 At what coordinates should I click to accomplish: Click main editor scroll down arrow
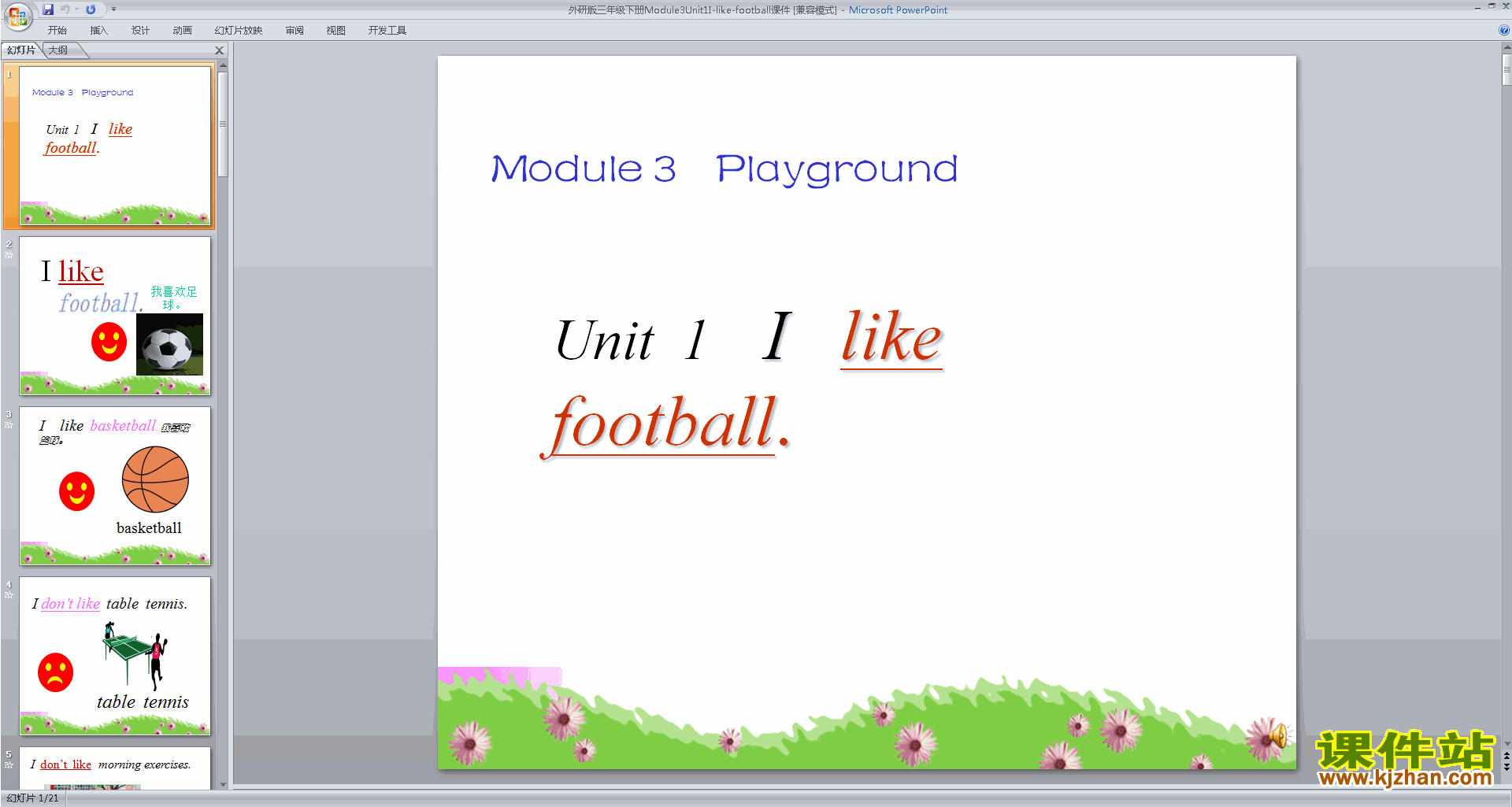pos(1506,743)
